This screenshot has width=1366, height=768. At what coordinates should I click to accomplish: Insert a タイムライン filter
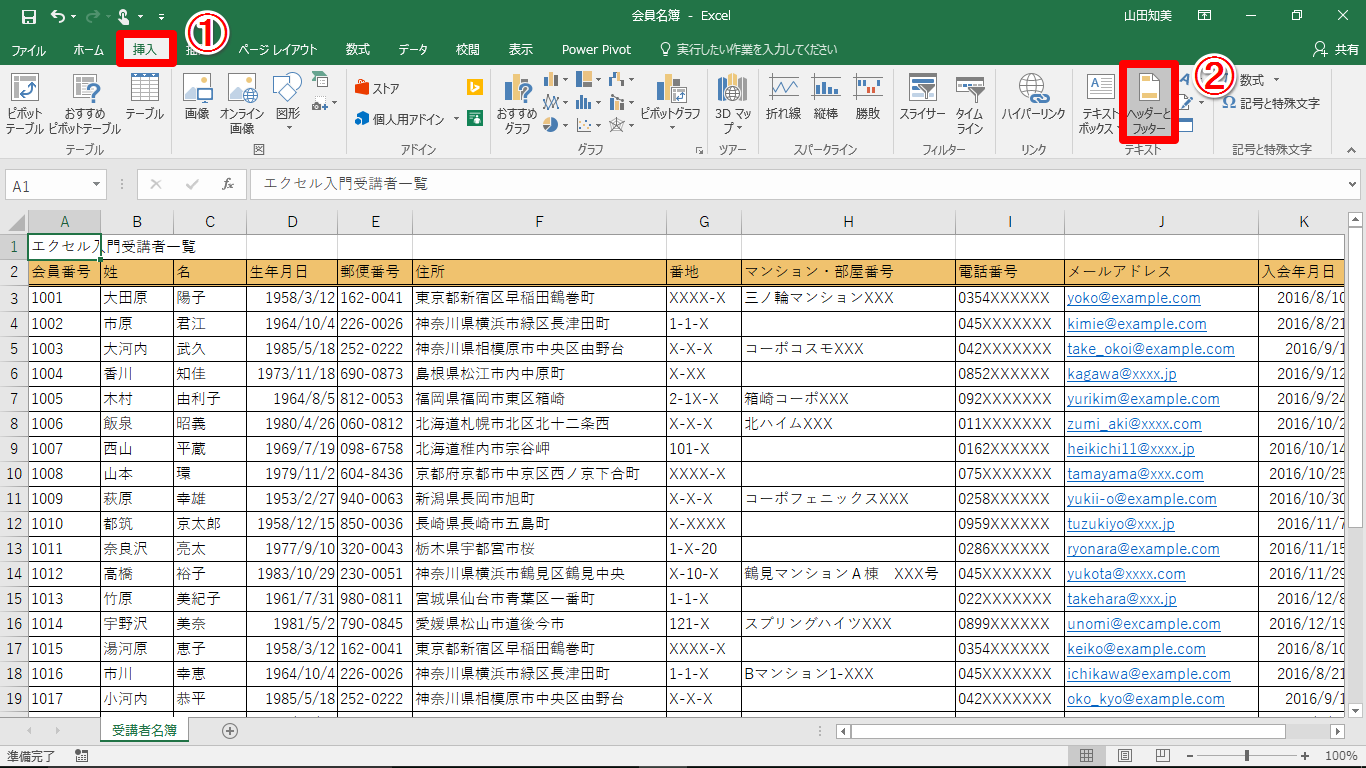pos(970,104)
